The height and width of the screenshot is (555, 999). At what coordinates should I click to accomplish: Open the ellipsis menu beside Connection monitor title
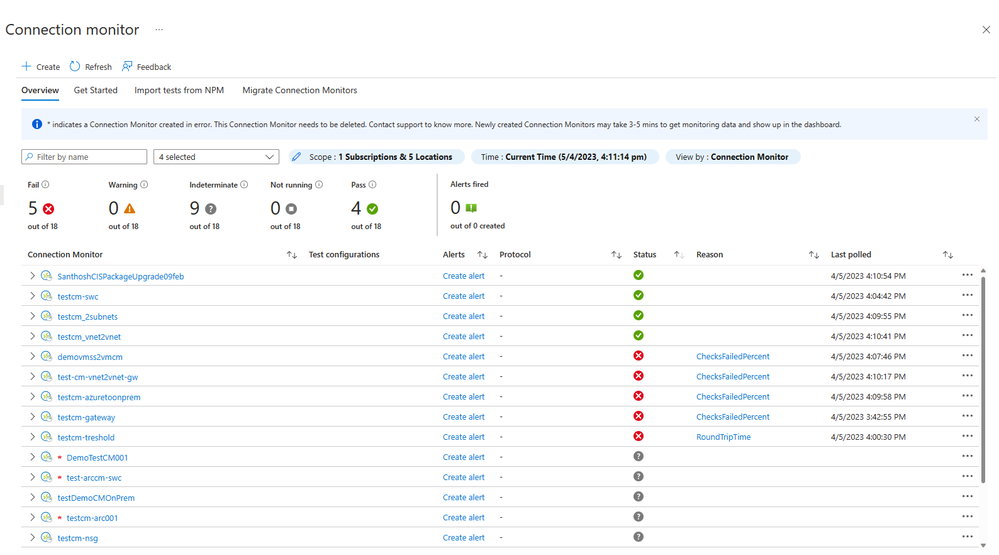[x=159, y=29]
